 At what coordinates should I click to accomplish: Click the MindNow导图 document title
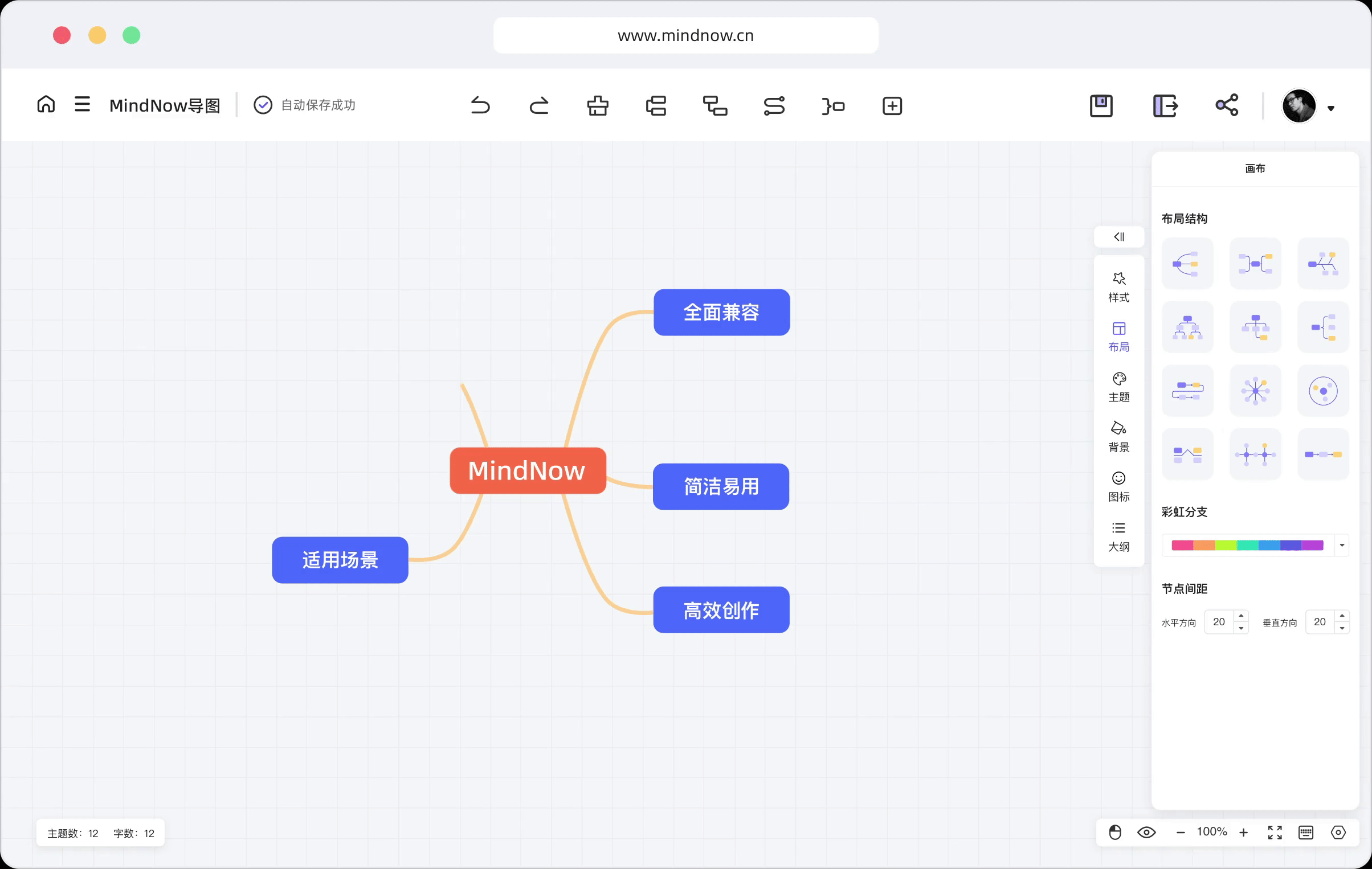(165, 105)
